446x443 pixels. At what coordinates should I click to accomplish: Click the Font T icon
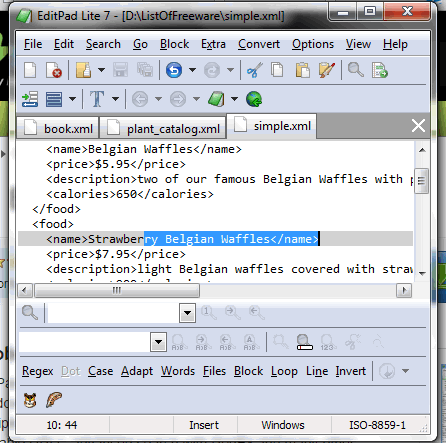coord(97,99)
